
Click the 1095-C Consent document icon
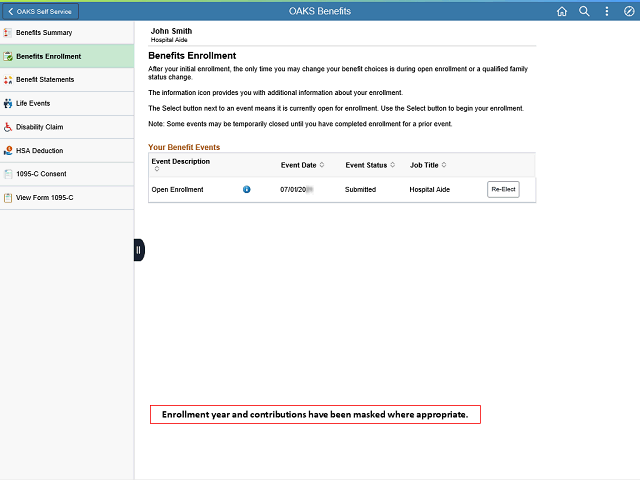pos(8,174)
